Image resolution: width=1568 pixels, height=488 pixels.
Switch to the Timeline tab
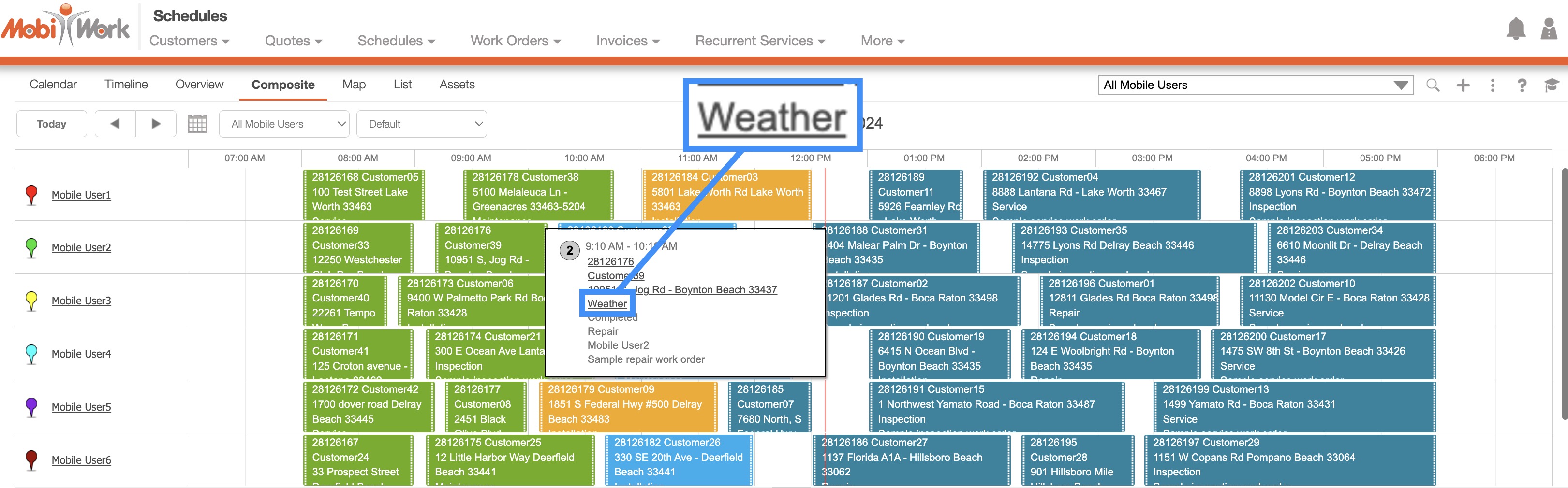click(x=126, y=85)
